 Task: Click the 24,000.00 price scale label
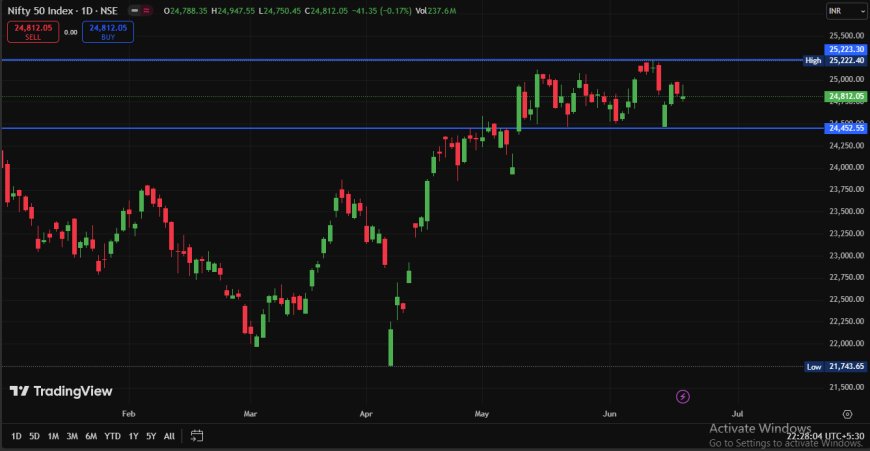846,167
